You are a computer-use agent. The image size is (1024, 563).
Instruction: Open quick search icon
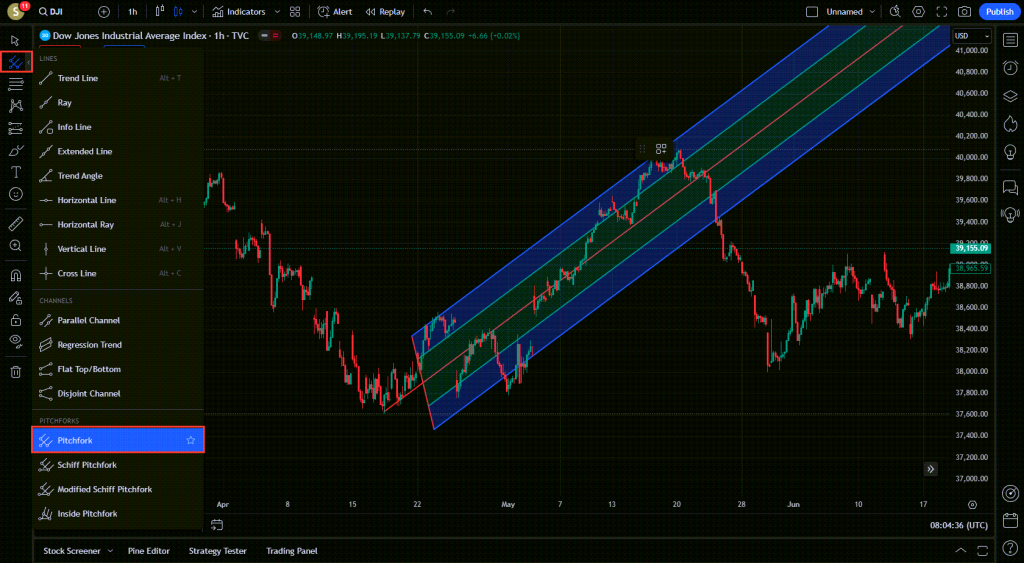(x=895, y=12)
